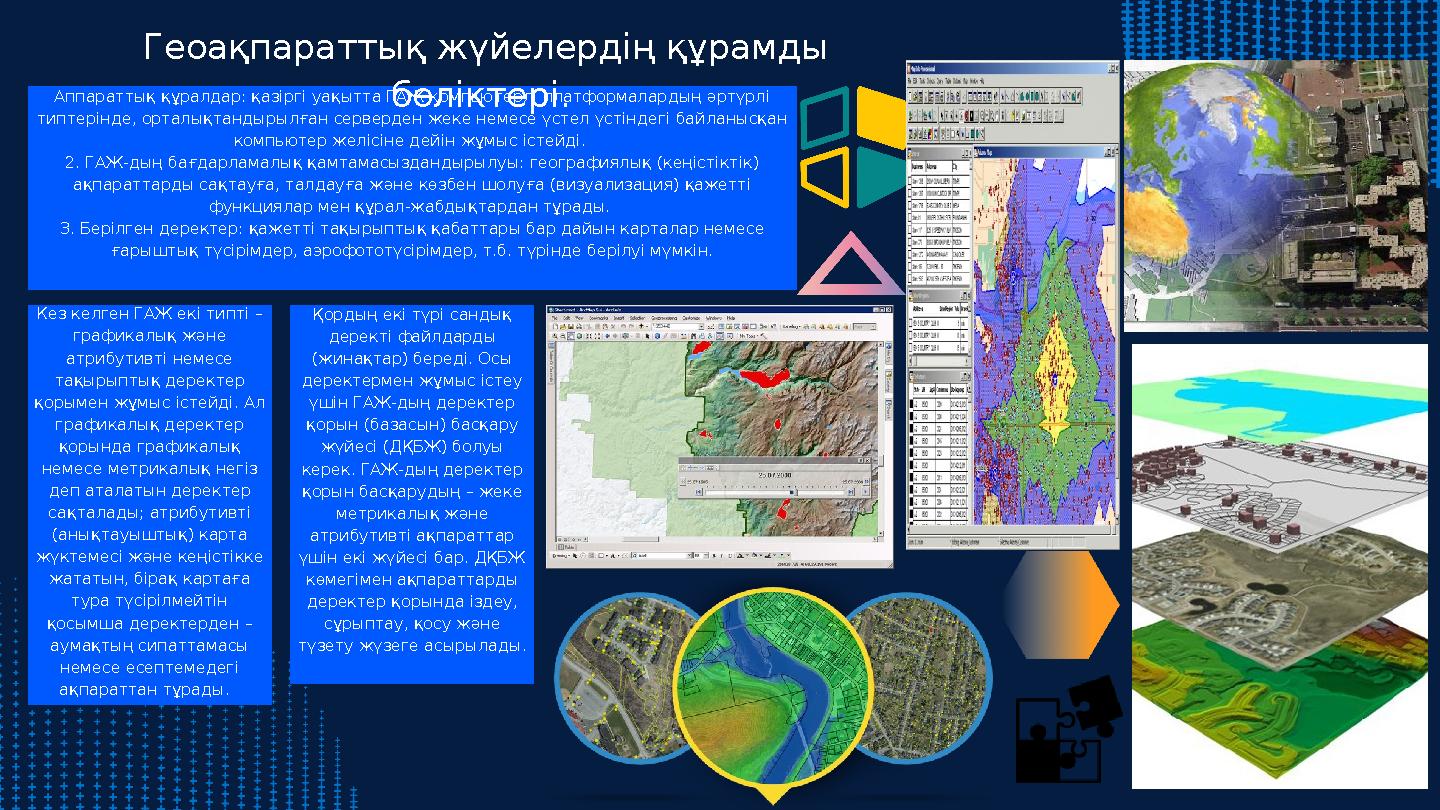Image resolution: width=1440 pixels, height=810 pixels.
Task: Select ArcMap's Identify tool
Action: 657,336
